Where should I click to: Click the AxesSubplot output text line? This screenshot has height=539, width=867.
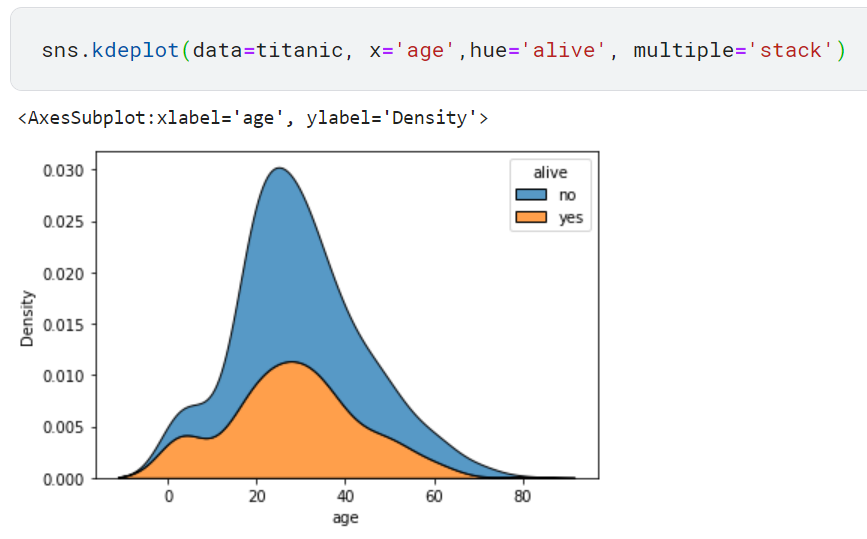[253, 118]
